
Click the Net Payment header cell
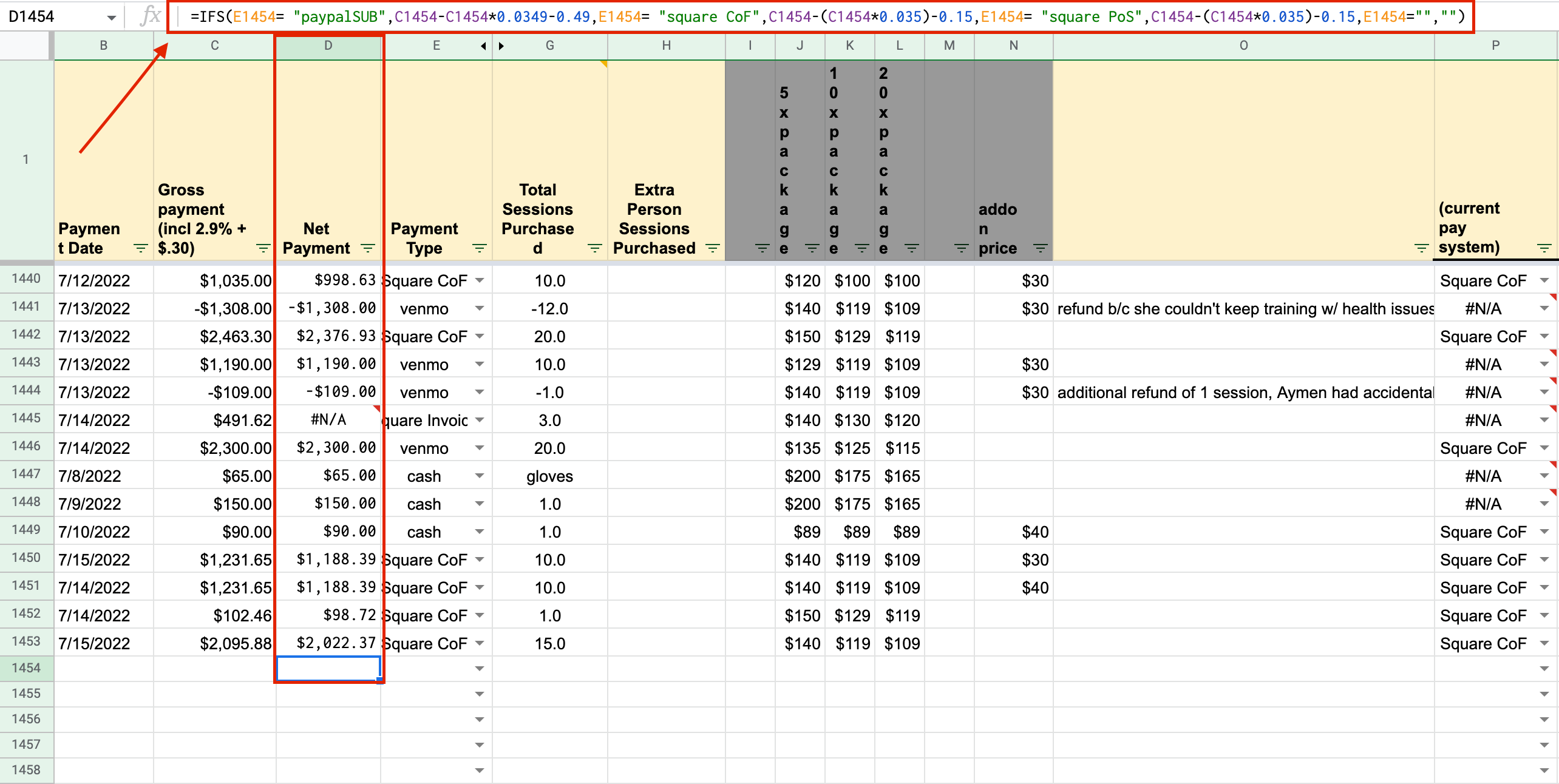click(328, 160)
